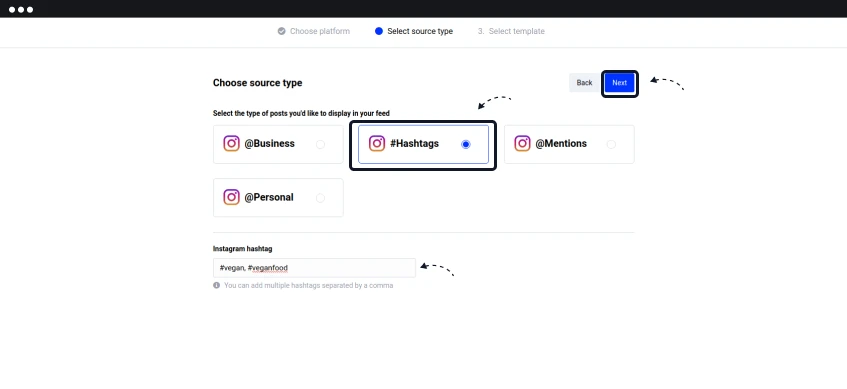Click the 'Select the type of posts' instruction text

pyautogui.click(x=301, y=113)
